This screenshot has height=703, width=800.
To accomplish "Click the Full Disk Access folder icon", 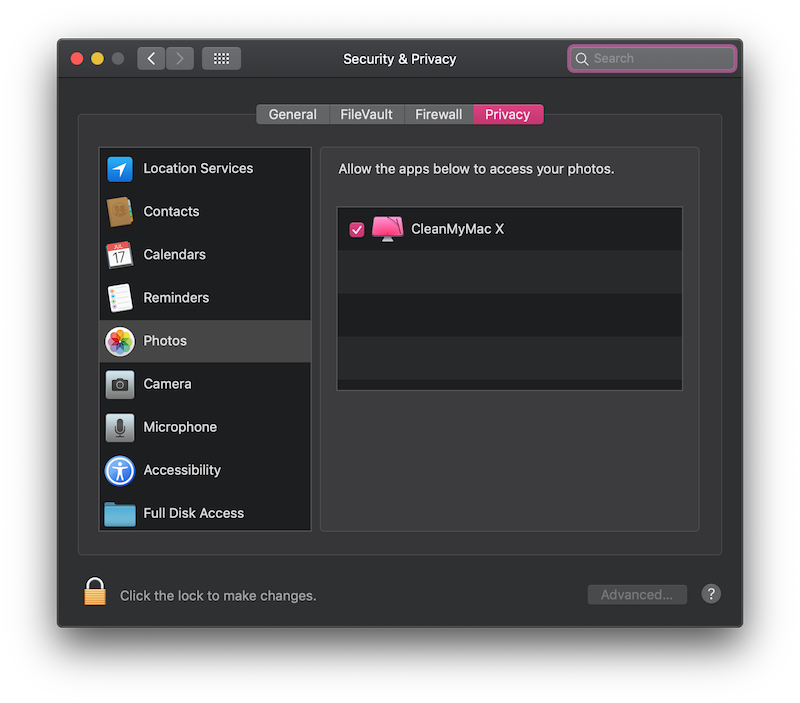I will tap(120, 514).
